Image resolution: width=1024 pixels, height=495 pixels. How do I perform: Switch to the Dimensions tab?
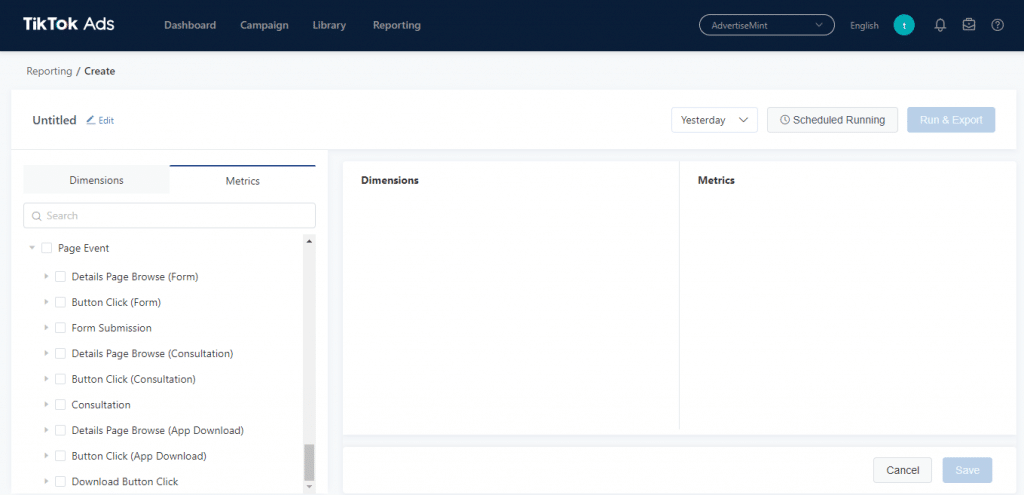[96, 180]
